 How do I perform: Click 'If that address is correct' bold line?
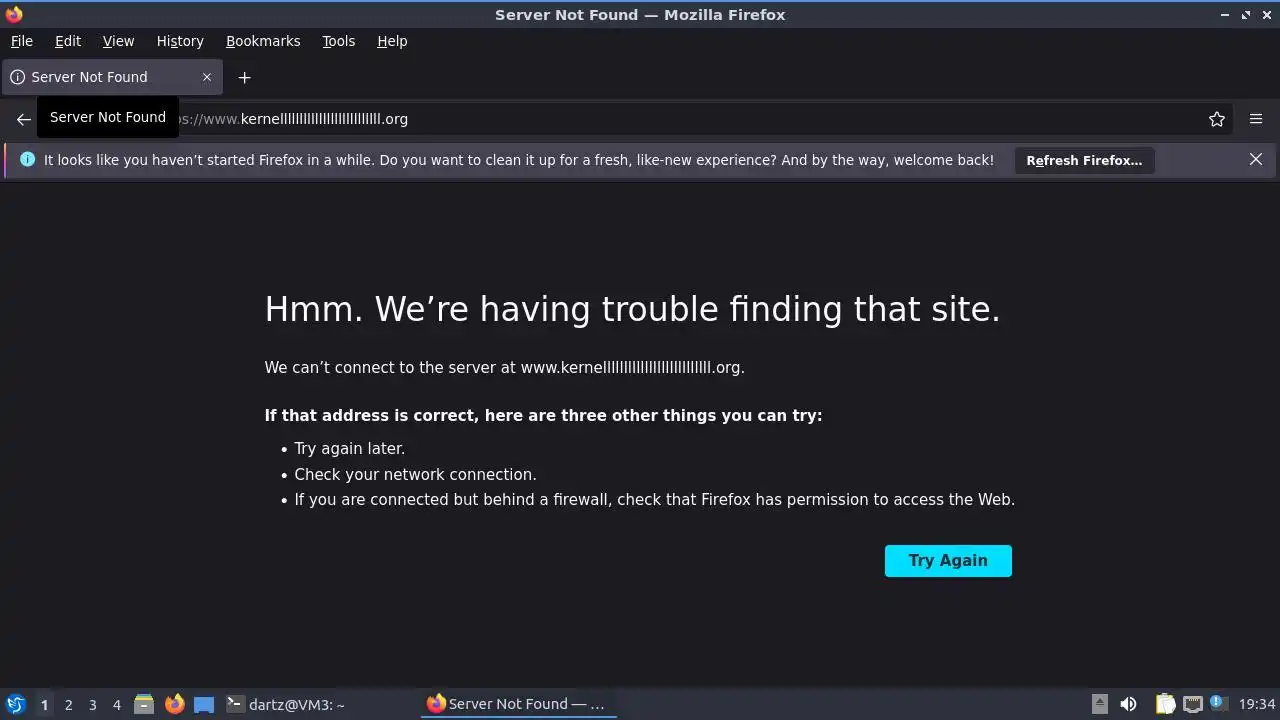tap(543, 416)
